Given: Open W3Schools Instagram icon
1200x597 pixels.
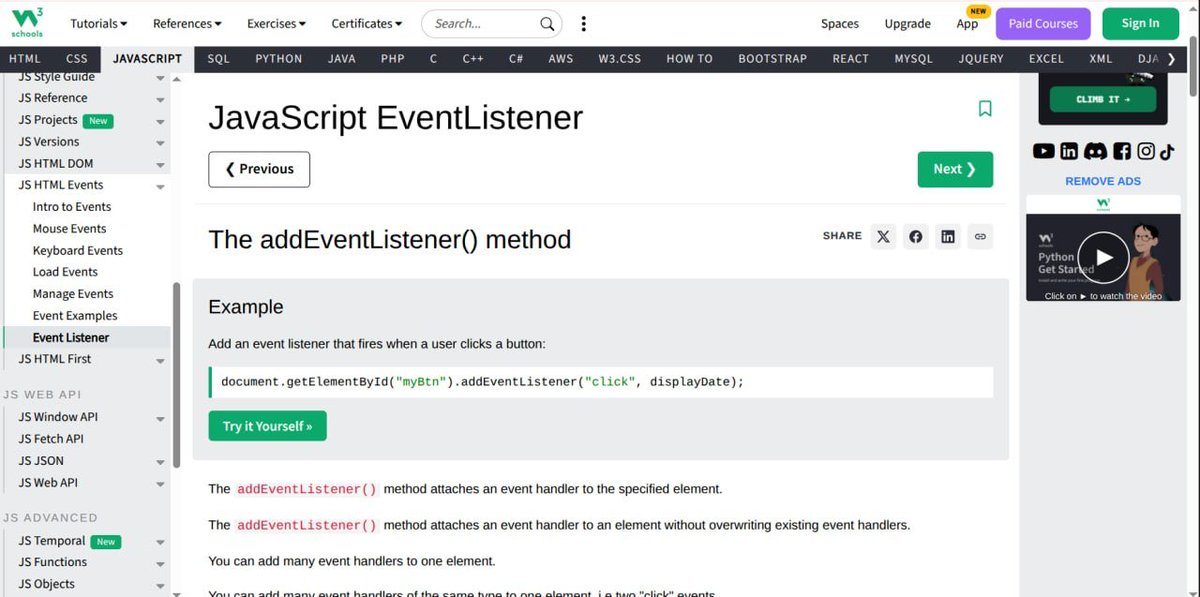Looking at the screenshot, I should [1146, 151].
